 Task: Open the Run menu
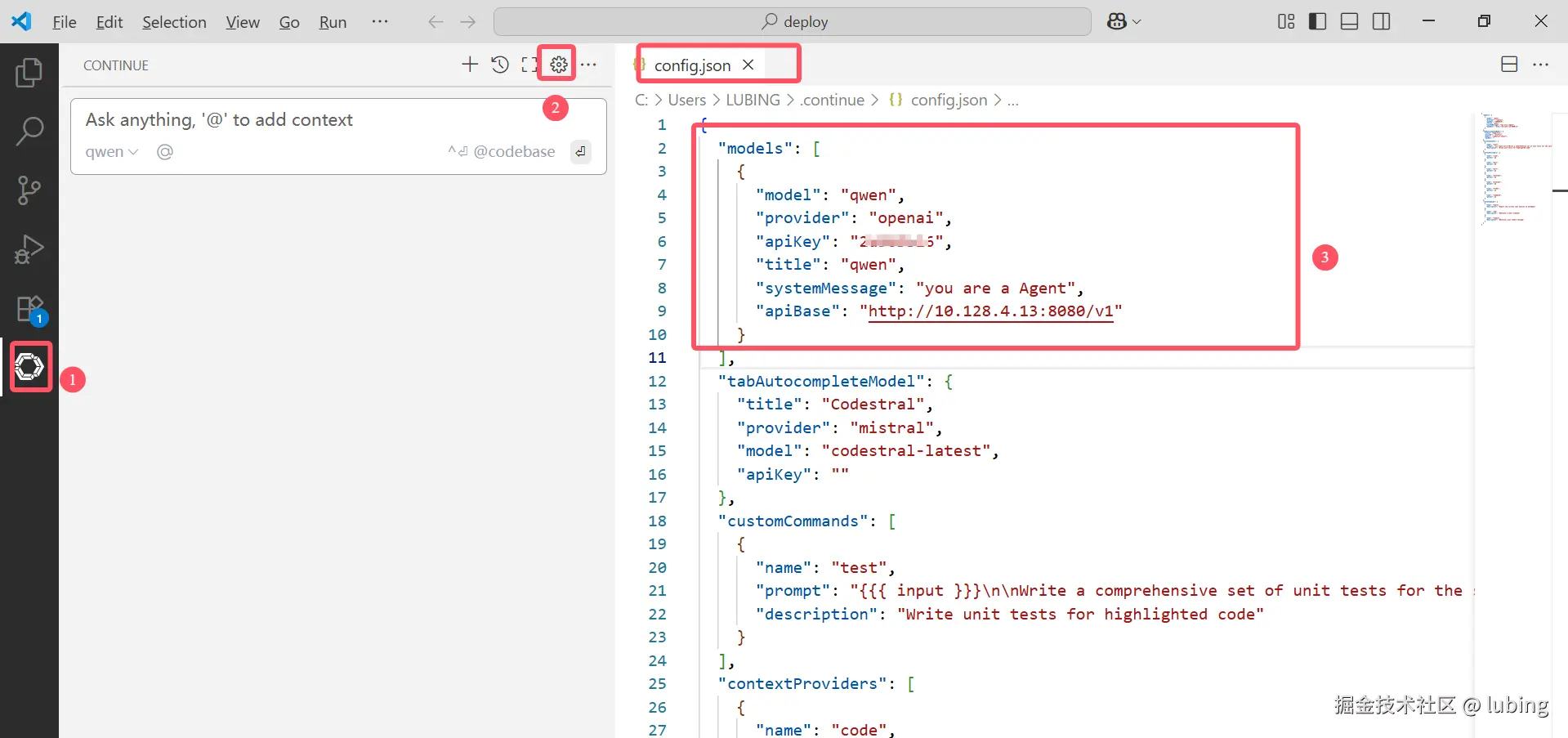(x=333, y=22)
